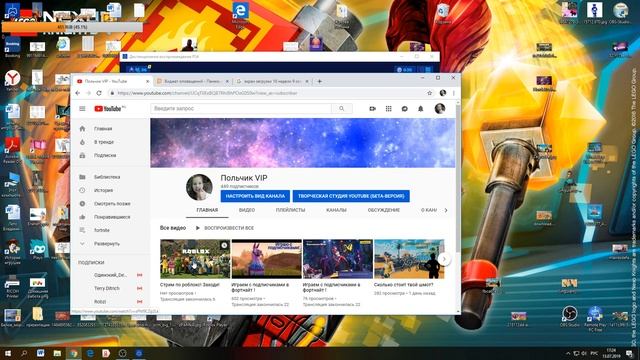Click ВОСПРОИЗВЕСТИ ВСЕ play all
Screen dimensions: 640x360
point(225,228)
